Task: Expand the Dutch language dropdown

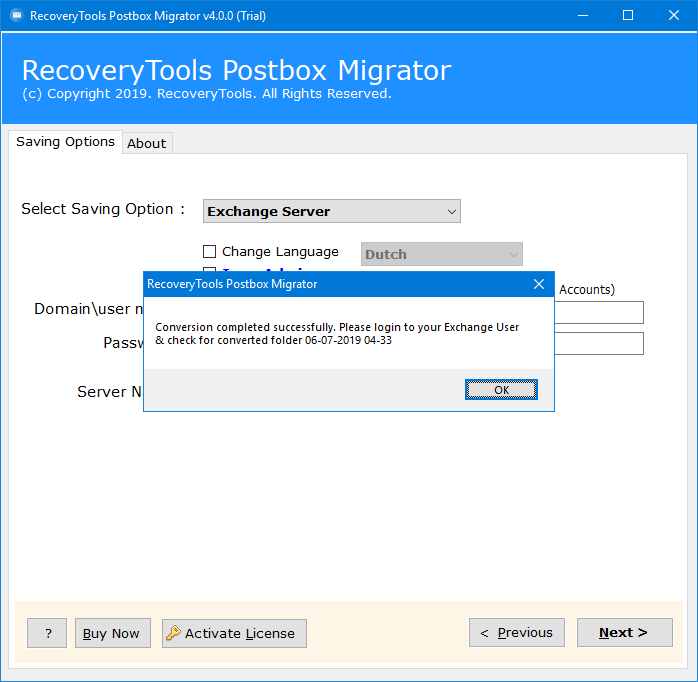Action: (442, 254)
